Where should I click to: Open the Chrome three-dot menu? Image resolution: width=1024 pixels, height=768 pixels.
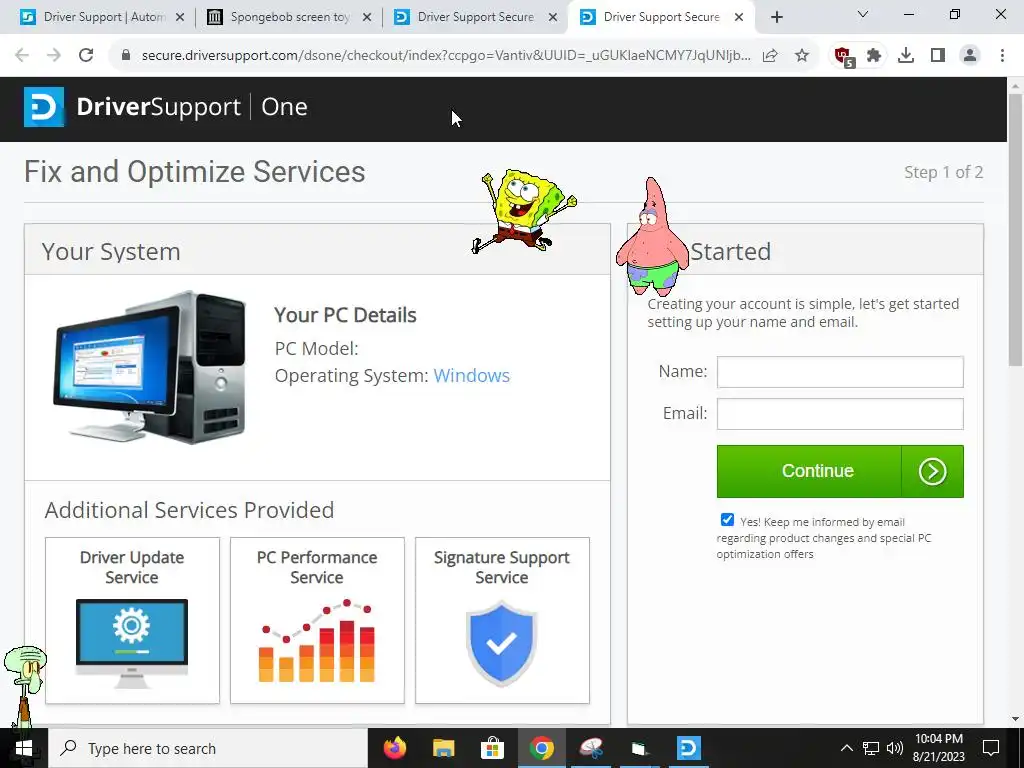point(1002,56)
